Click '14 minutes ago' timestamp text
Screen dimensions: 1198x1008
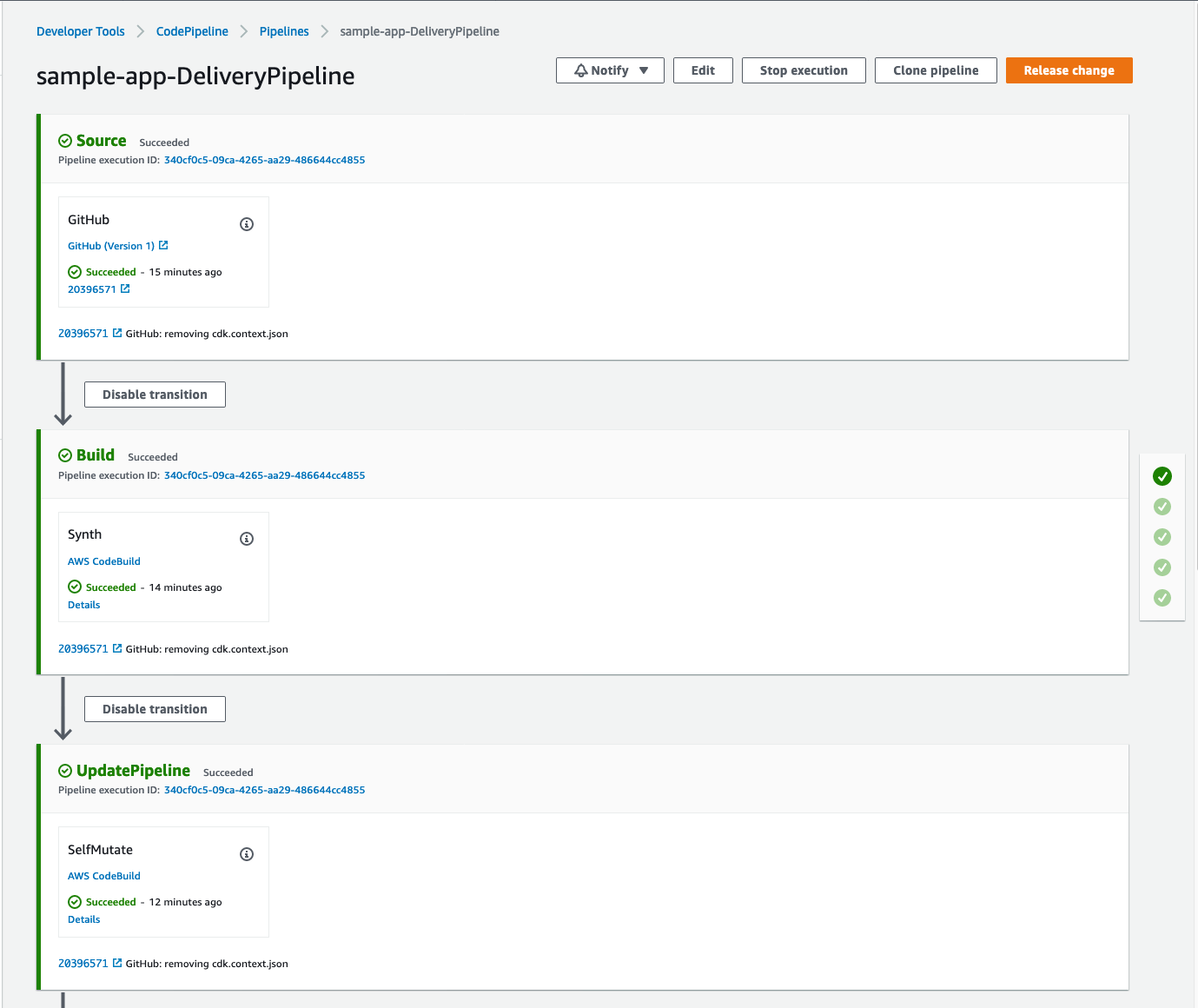tap(185, 587)
